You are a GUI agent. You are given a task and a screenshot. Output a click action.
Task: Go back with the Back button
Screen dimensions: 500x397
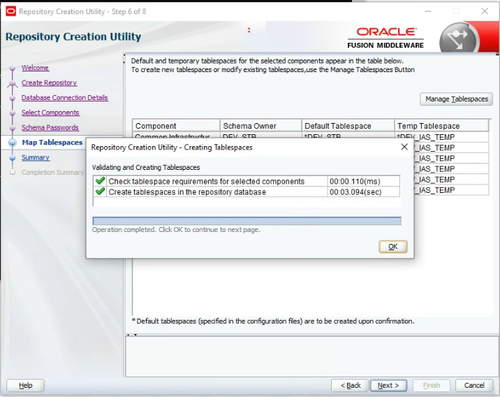pos(350,386)
